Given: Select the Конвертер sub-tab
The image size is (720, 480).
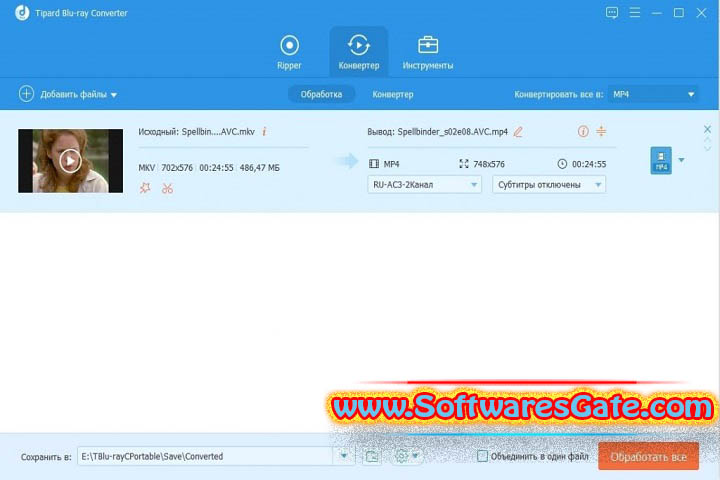Looking at the screenshot, I should [x=393, y=94].
